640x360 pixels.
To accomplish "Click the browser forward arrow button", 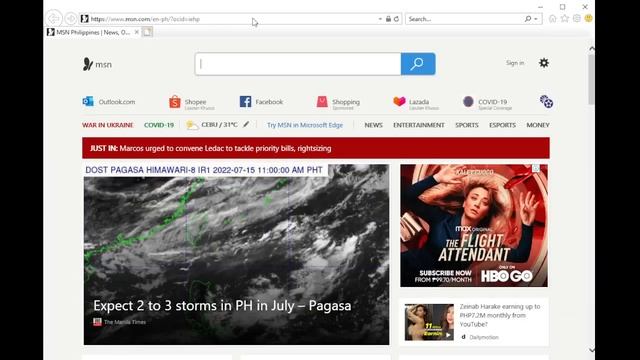I will click(x=71, y=18).
